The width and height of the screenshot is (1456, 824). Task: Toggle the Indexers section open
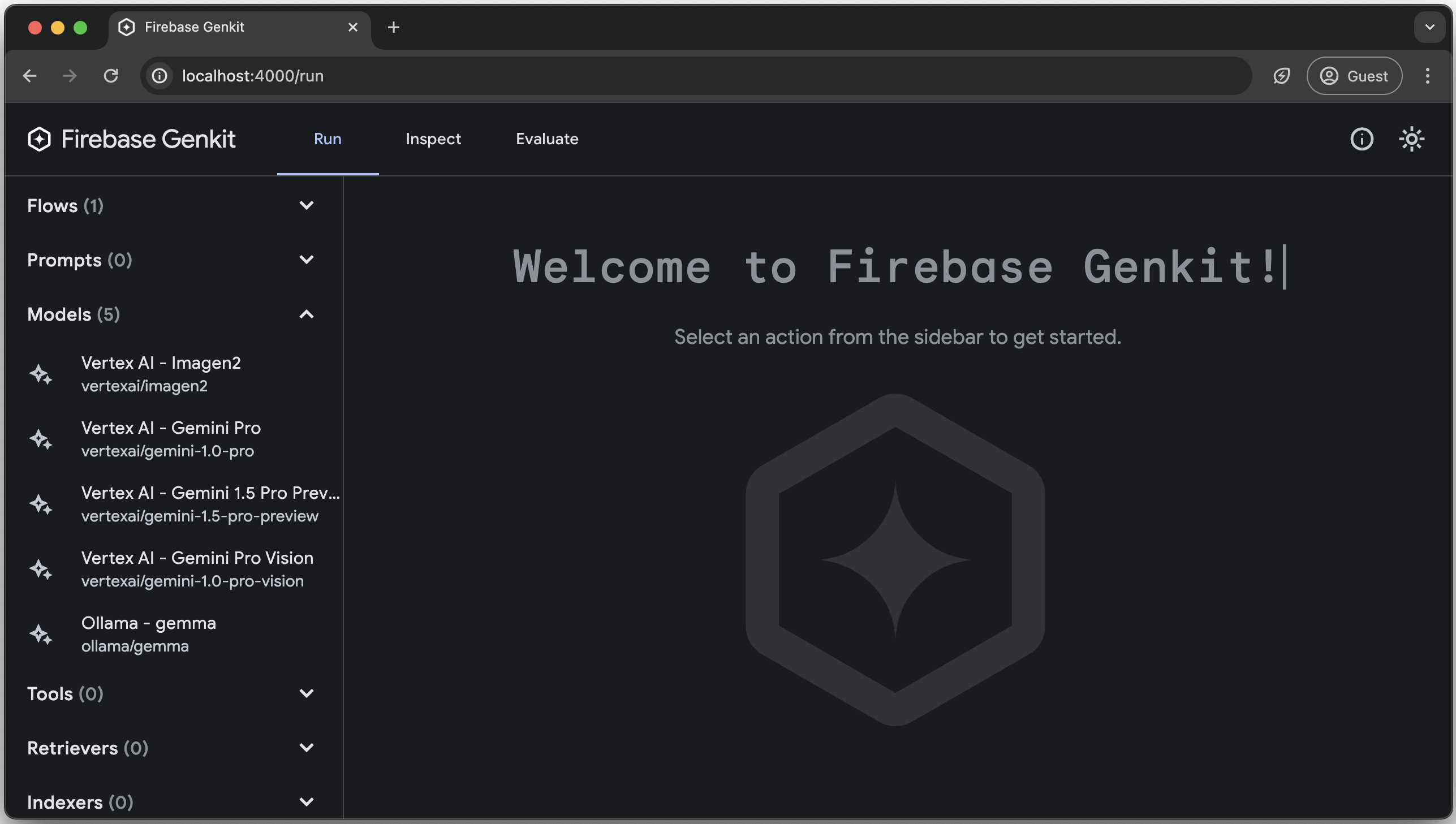[x=307, y=803]
